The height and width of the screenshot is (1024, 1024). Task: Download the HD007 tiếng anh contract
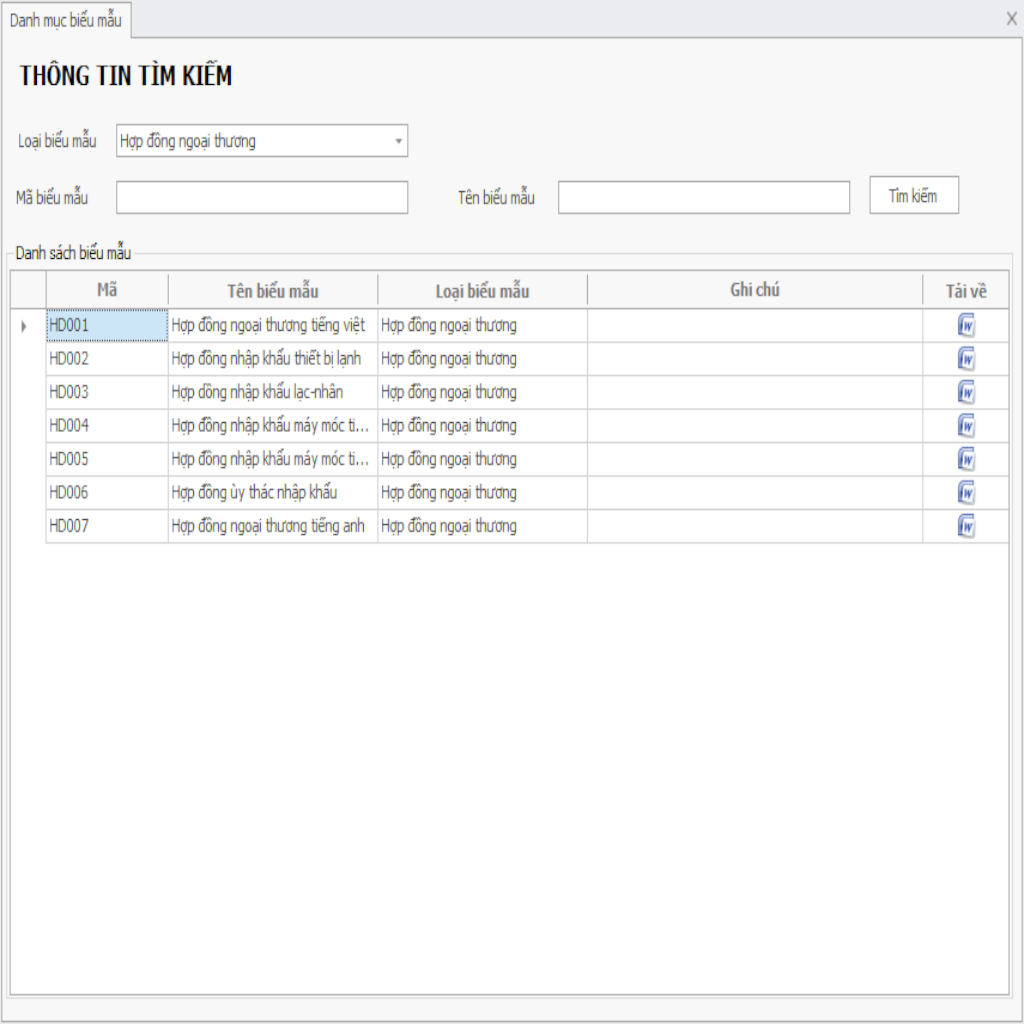[966, 527]
